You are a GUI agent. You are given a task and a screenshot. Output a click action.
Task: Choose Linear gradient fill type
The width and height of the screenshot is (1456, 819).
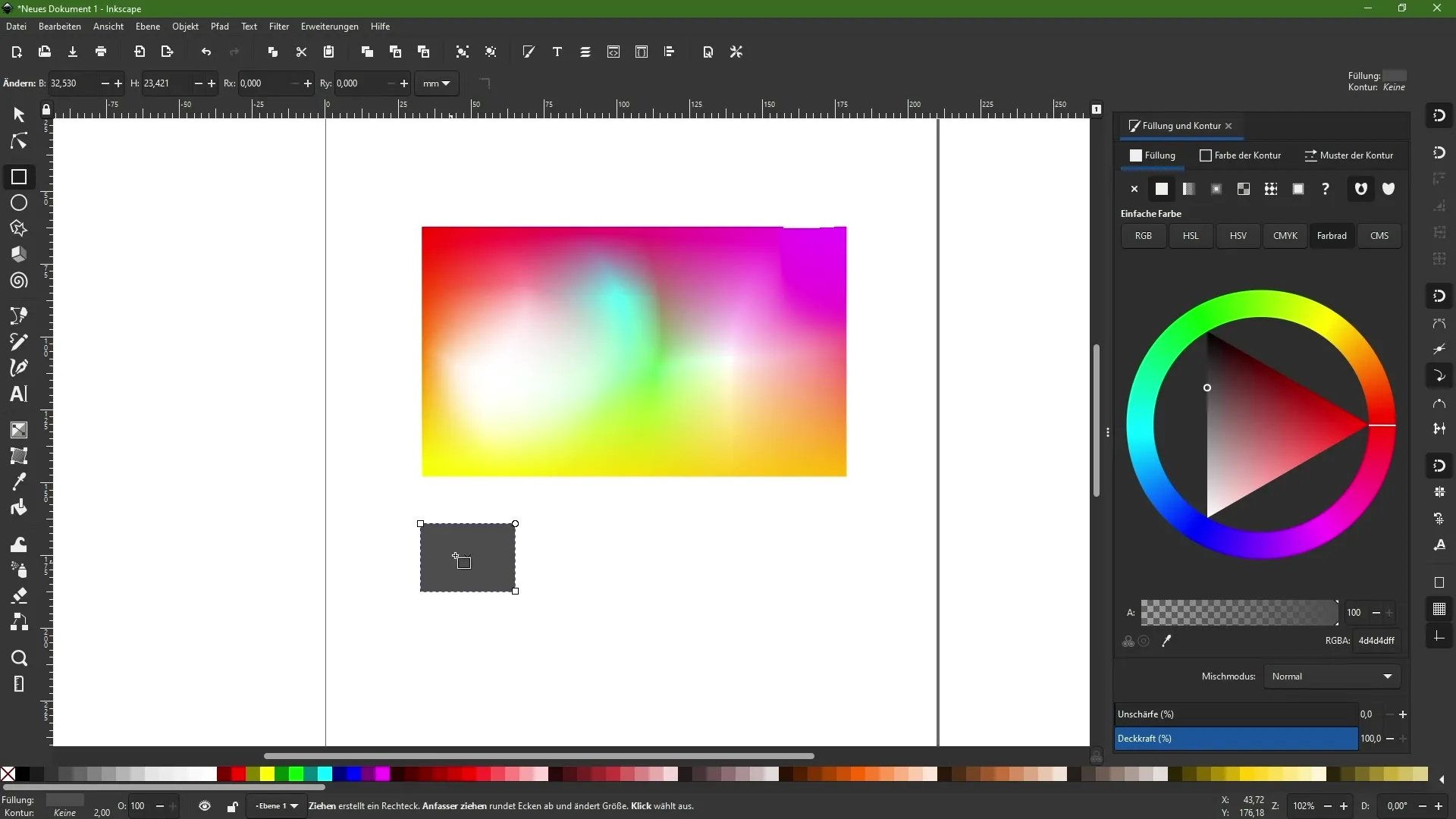pos(1189,189)
